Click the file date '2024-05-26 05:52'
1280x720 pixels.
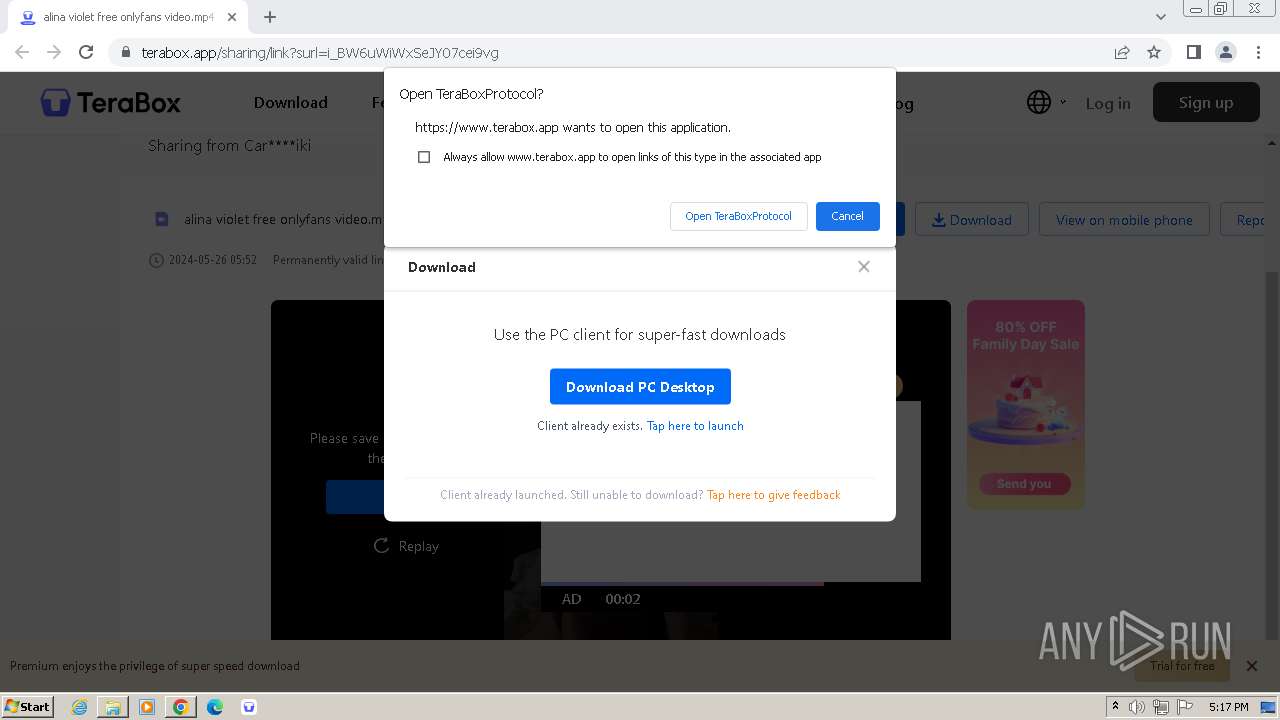click(x=213, y=259)
